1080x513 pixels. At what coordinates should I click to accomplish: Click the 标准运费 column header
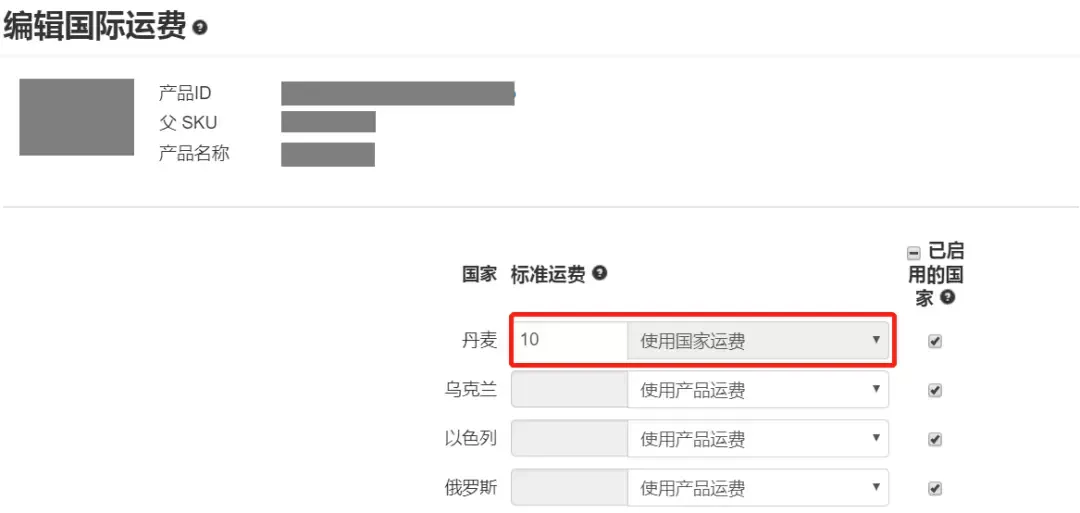[548, 274]
